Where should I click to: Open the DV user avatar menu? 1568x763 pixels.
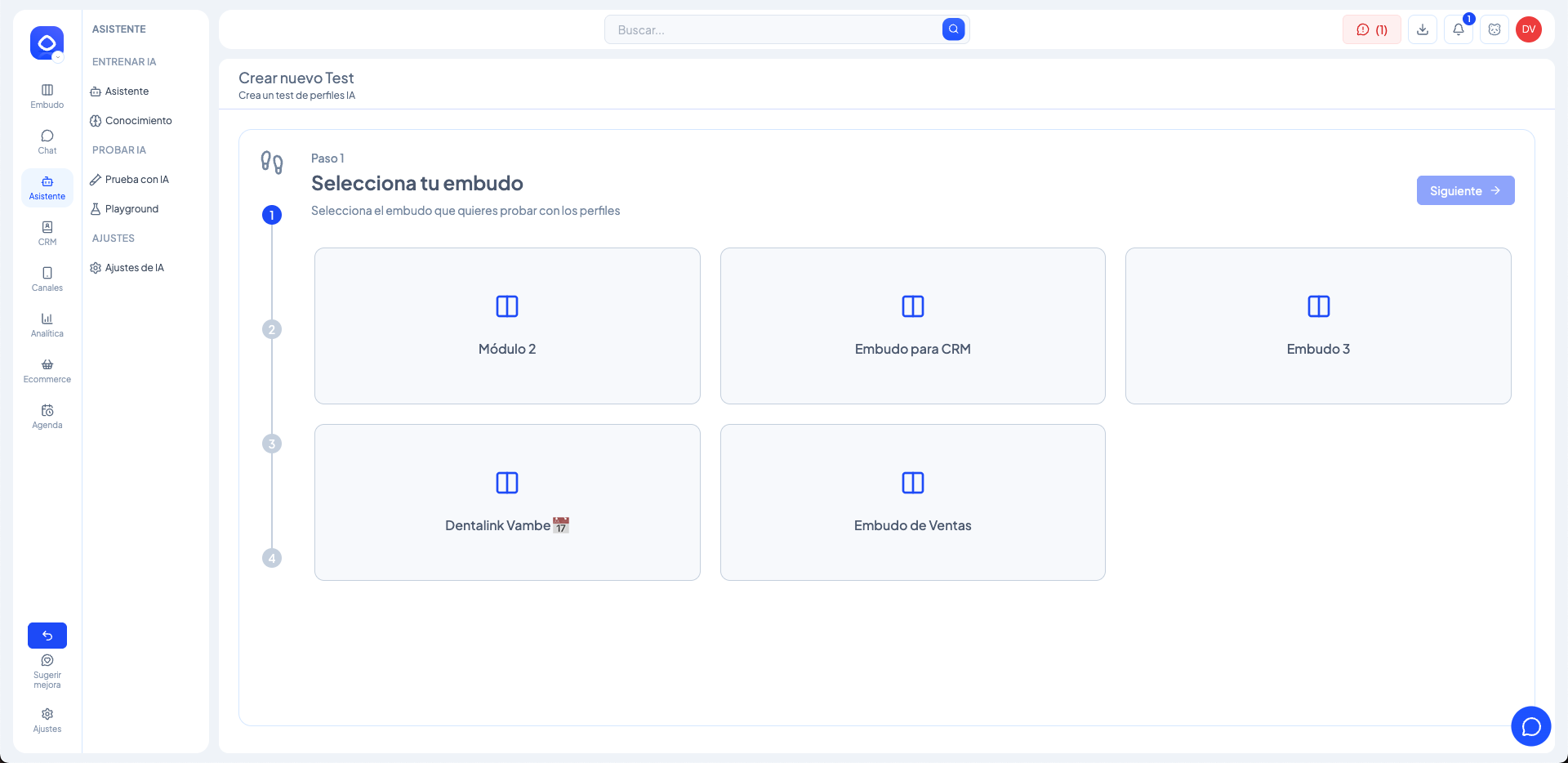(x=1528, y=29)
